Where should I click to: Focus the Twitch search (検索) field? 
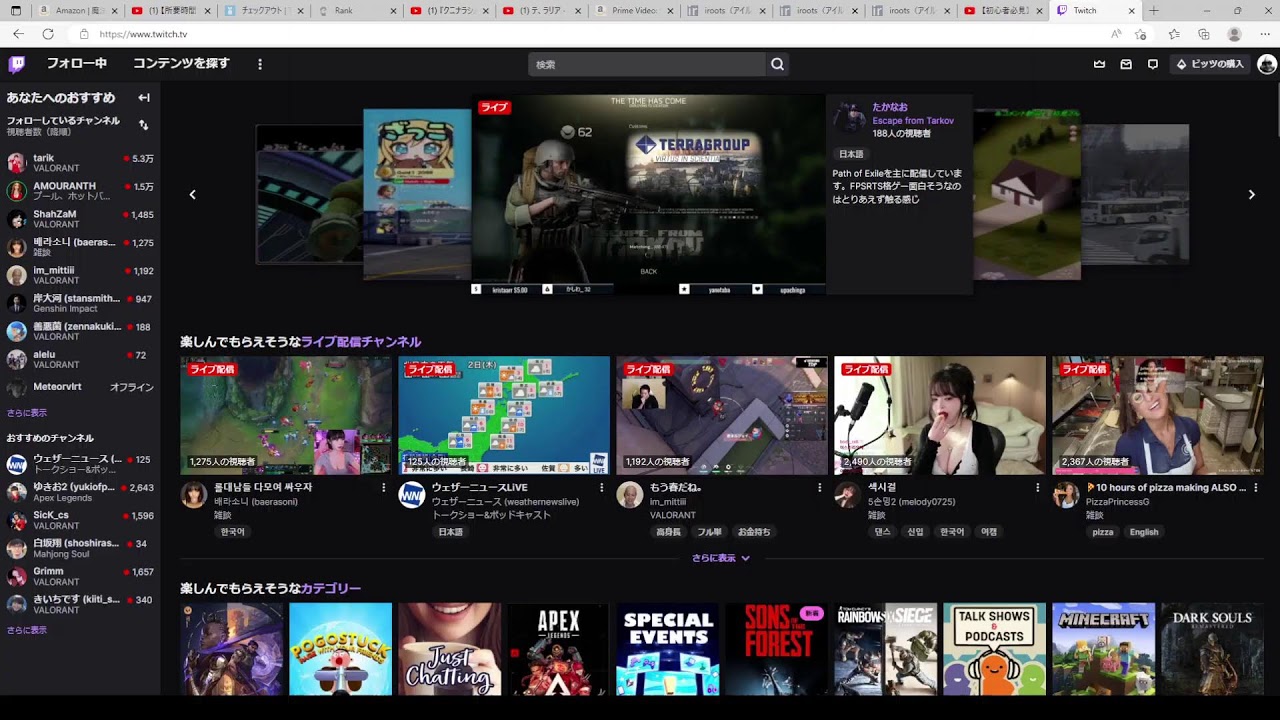click(647, 64)
